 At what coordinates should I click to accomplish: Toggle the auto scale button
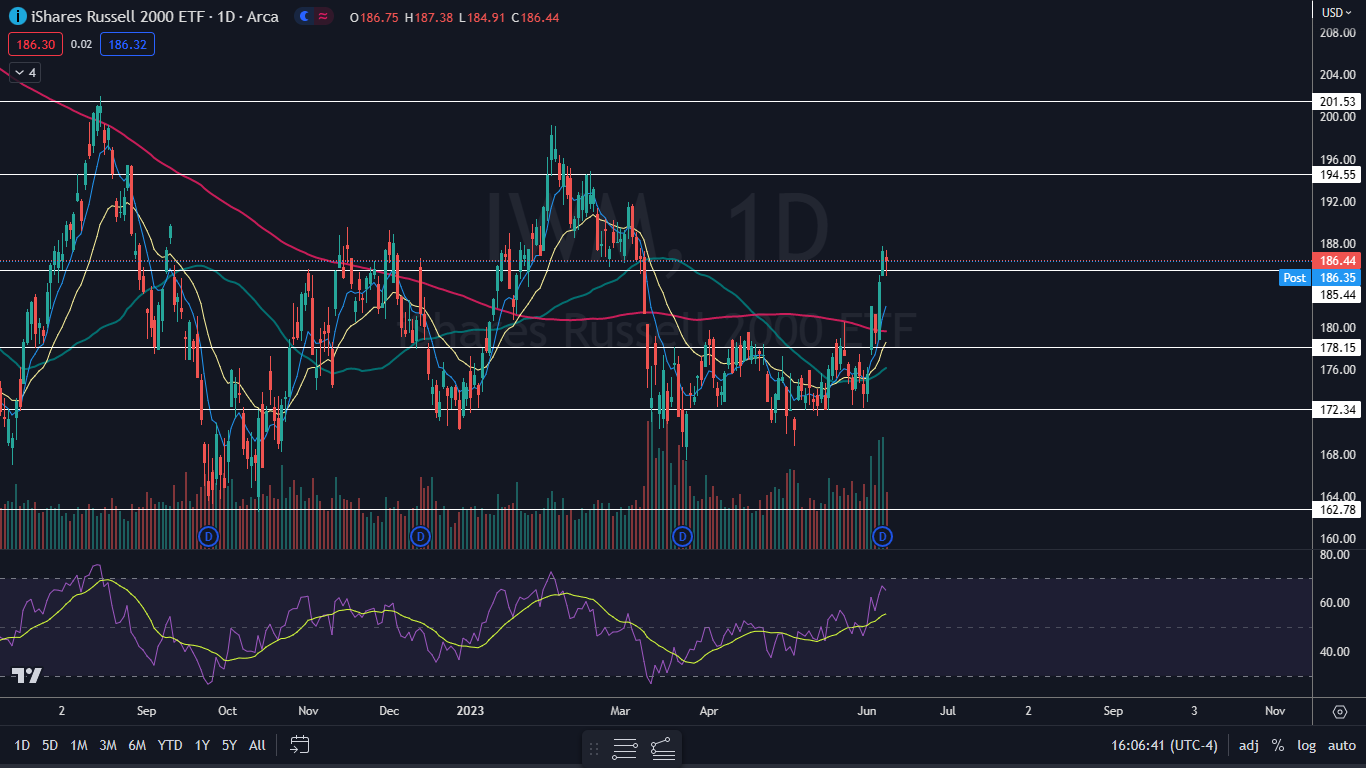pos(1341,745)
